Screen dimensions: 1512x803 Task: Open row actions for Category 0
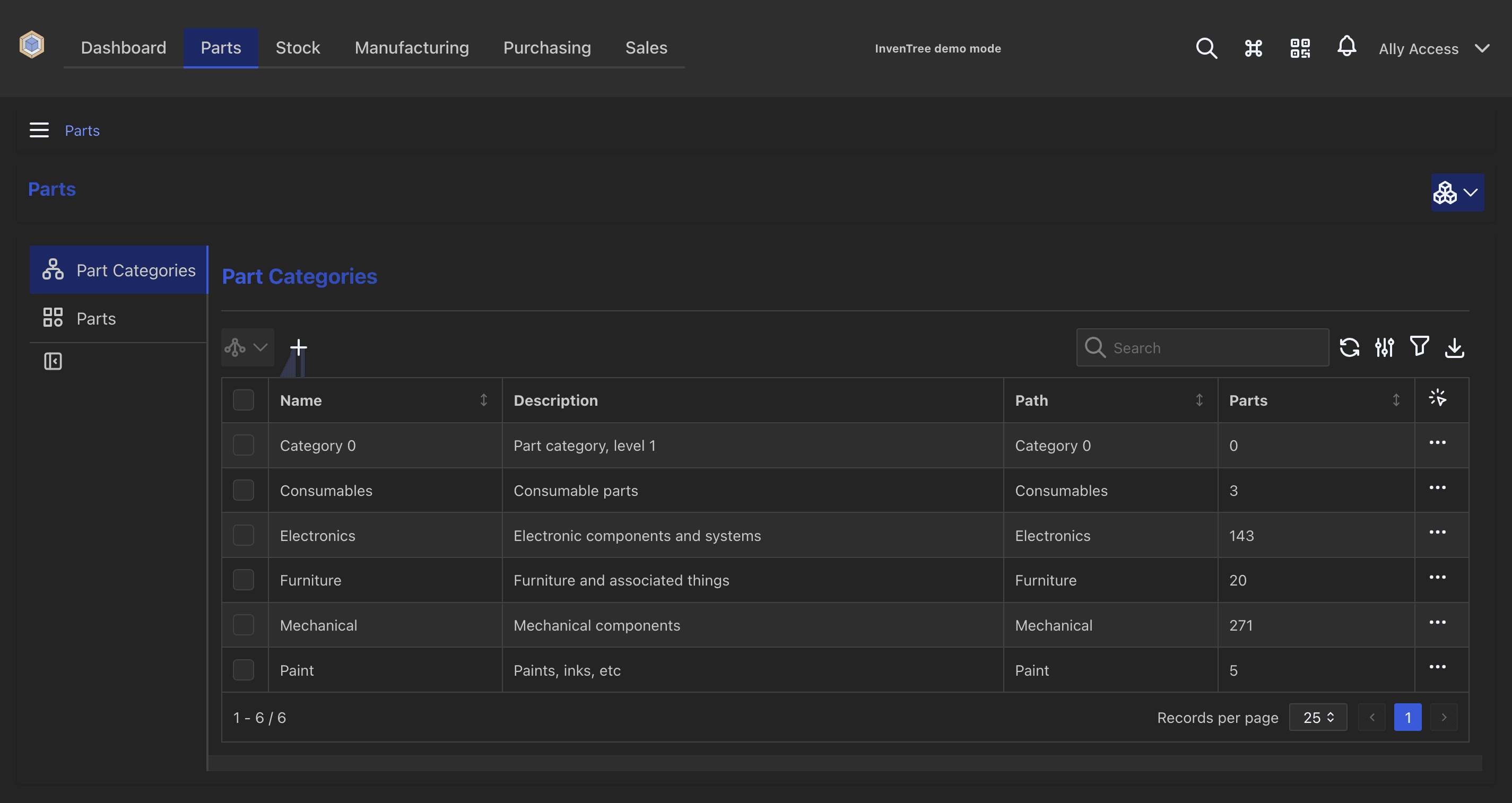tap(1437, 442)
